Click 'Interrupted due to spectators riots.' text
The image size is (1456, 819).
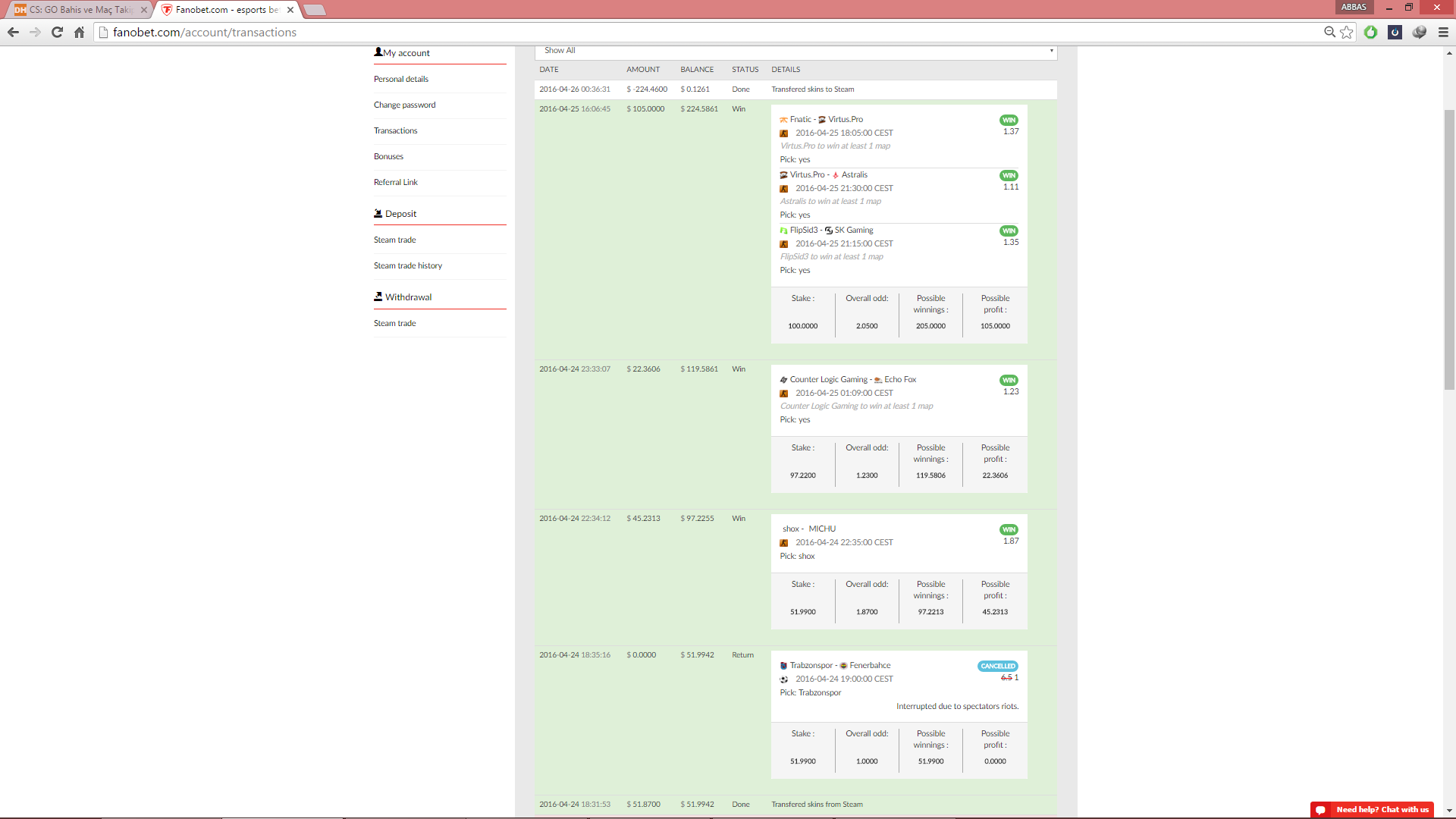point(957,707)
